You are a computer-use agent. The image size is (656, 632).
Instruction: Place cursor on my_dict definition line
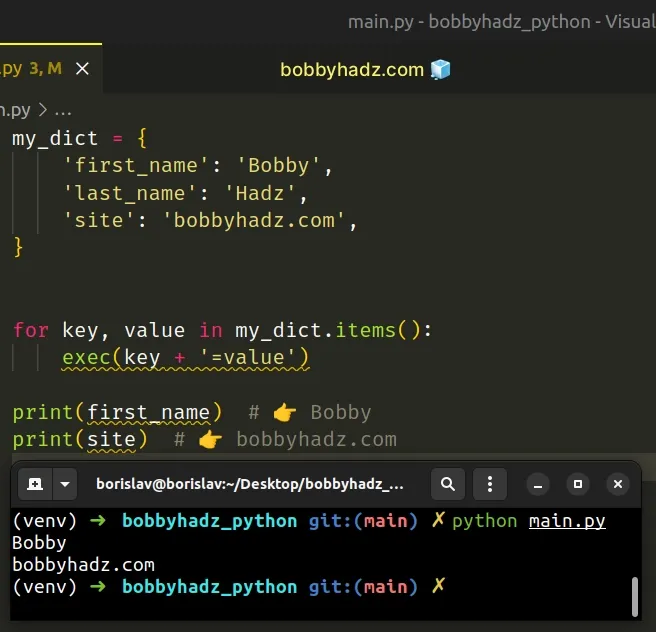[79, 138]
